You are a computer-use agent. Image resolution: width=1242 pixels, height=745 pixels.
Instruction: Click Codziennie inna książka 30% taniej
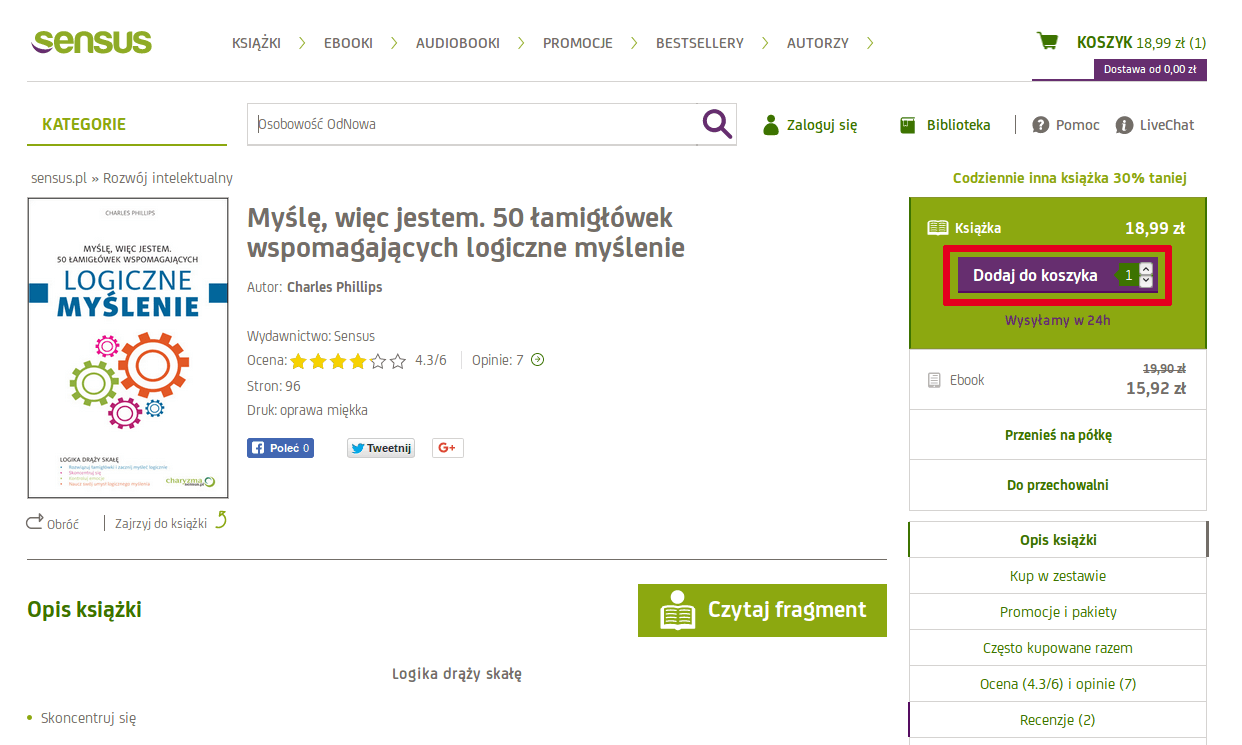pos(1070,178)
